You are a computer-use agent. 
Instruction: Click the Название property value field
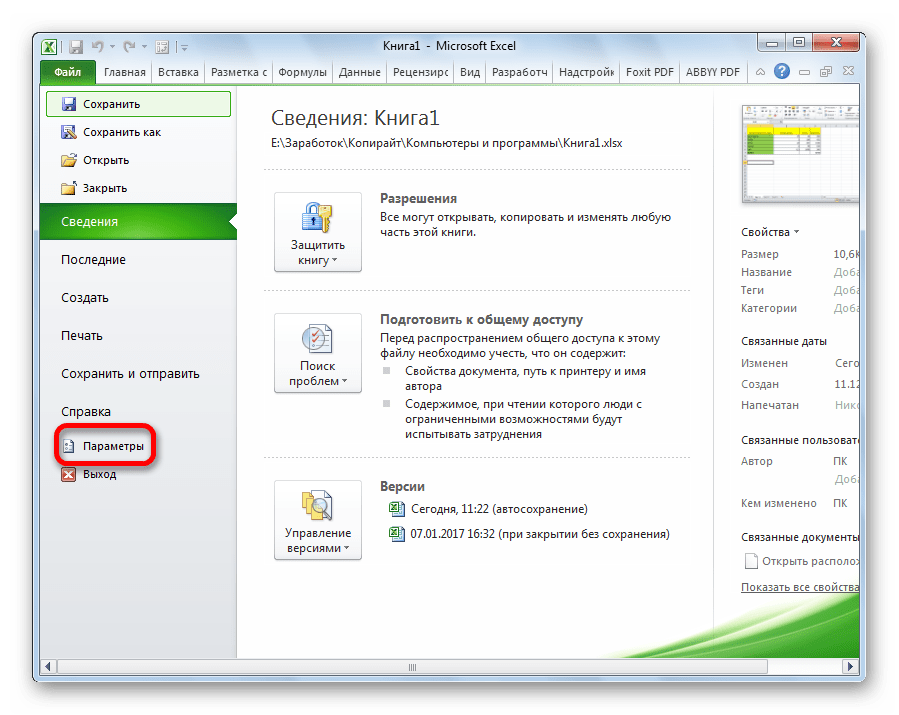(x=846, y=272)
